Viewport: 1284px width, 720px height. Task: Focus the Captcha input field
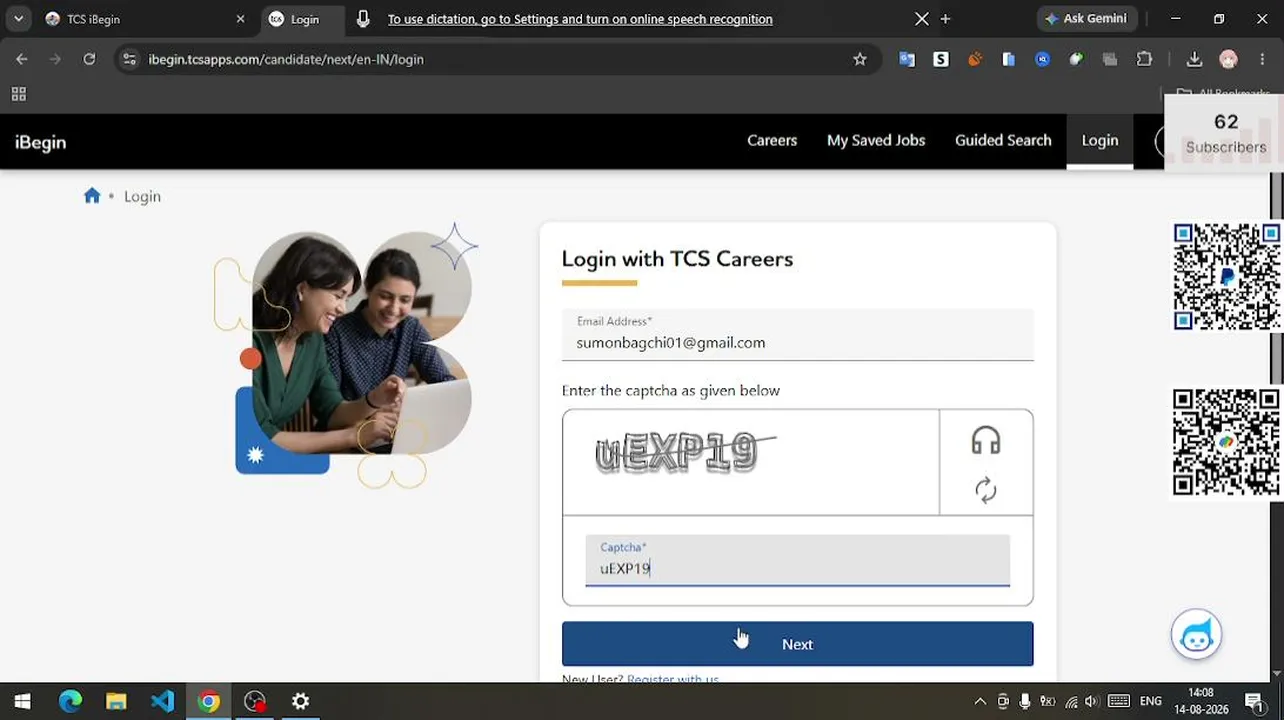[x=797, y=560]
